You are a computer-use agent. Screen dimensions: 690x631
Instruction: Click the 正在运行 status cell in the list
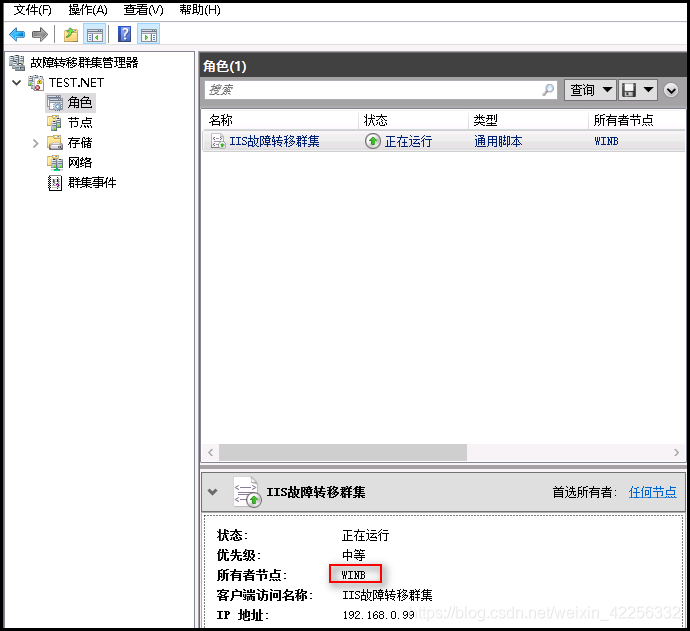click(x=408, y=141)
